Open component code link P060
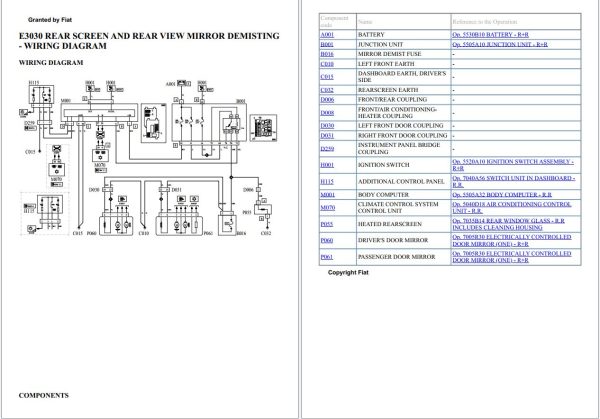This screenshot has width=600, height=419. (327, 241)
